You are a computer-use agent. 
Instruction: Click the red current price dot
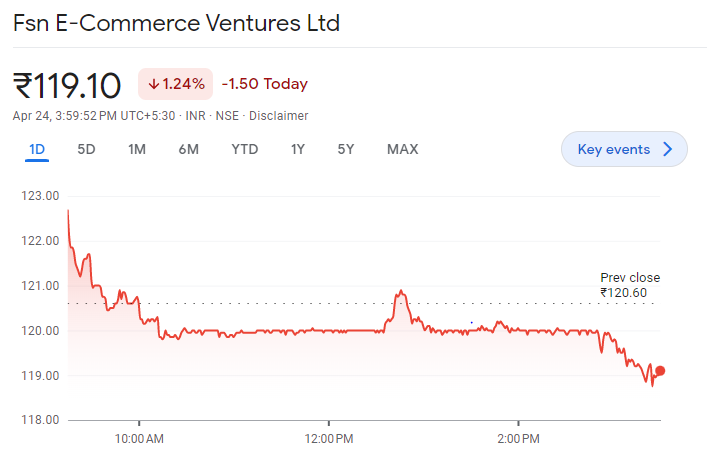(660, 371)
